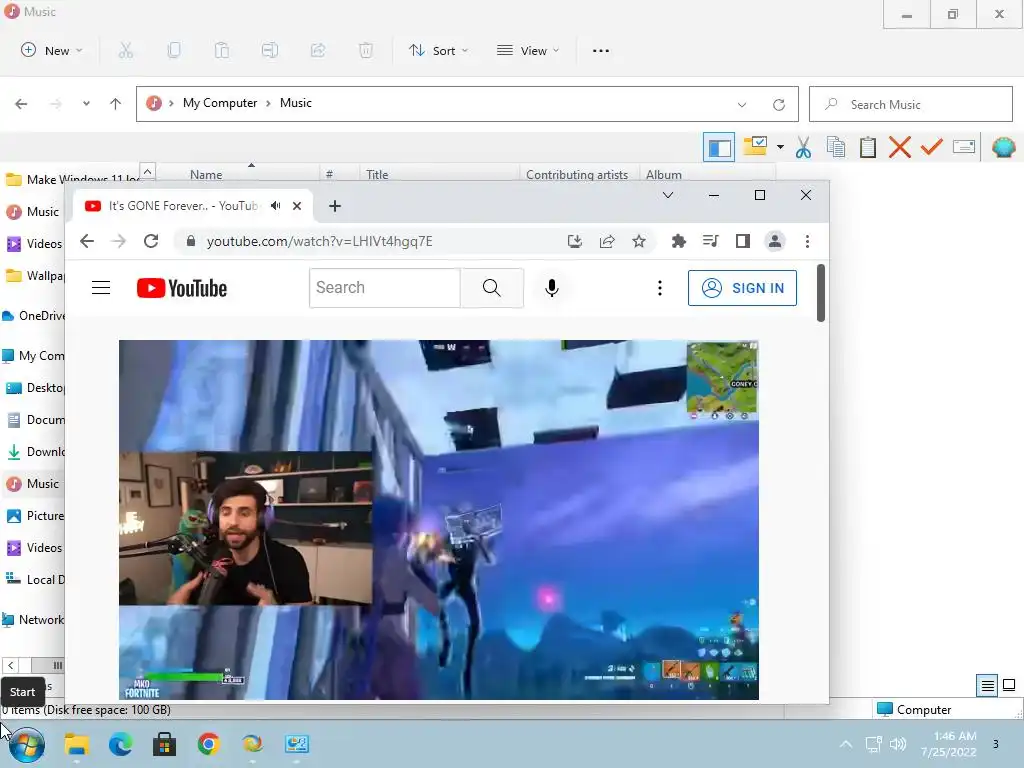1024x768 pixels.
Task: Toggle Chrome side panel
Action: (743, 242)
